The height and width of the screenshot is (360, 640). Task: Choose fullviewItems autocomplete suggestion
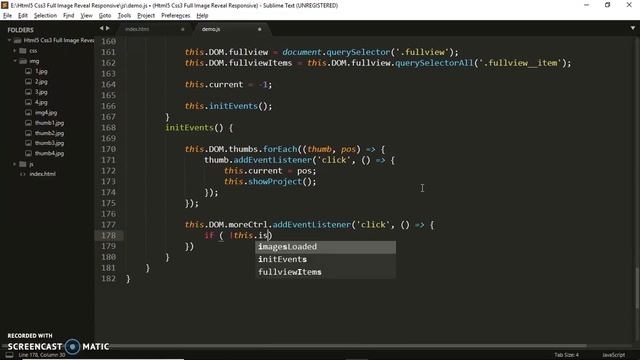pyautogui.click(x=325, y=272)
